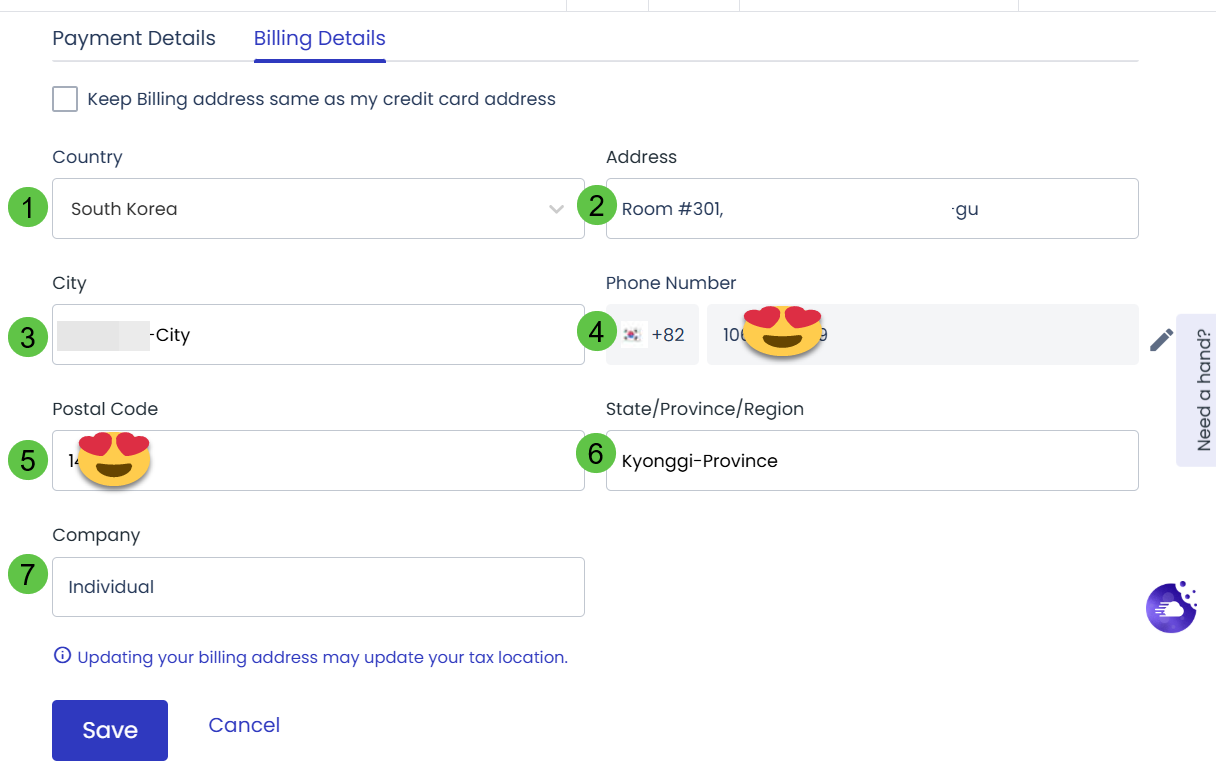Viewport: 1216px width, 768px height.
Task: Open the purple cloud assistant icon
Action: (1171, 607)
